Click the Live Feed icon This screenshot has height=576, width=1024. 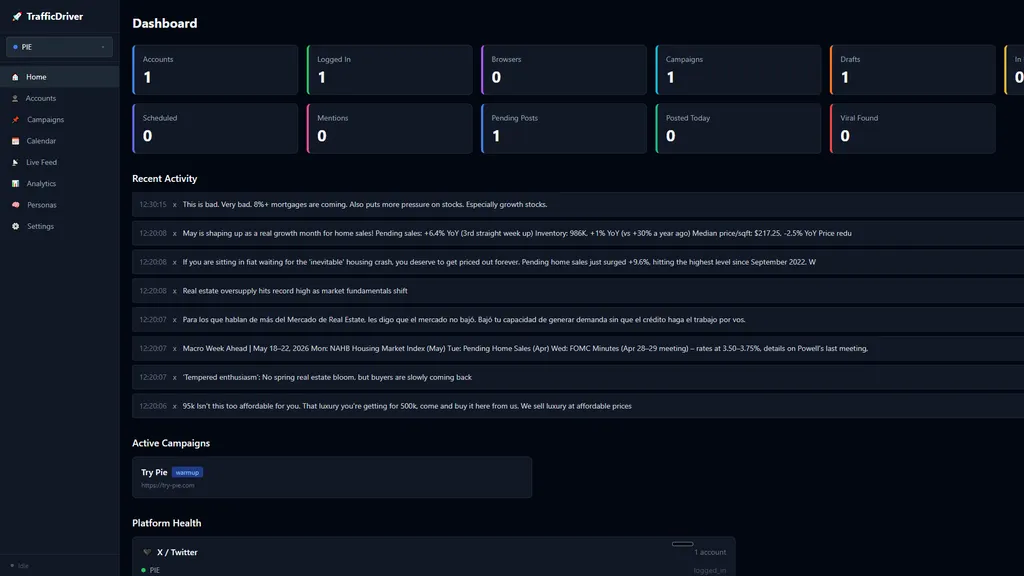click(x=15, y=163)
